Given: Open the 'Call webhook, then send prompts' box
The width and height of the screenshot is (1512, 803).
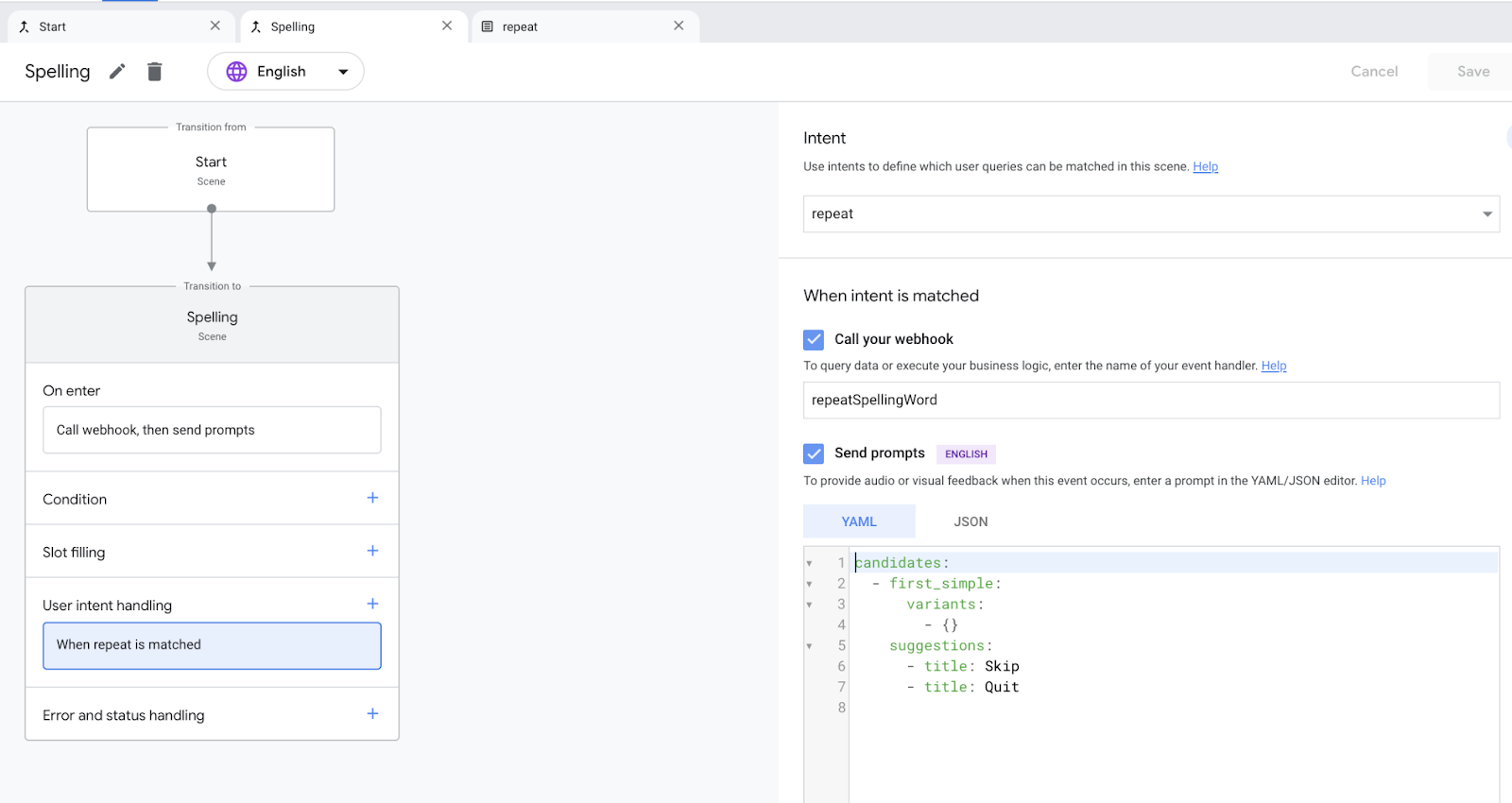Looking at the screenshot, I should click(212, 430).
